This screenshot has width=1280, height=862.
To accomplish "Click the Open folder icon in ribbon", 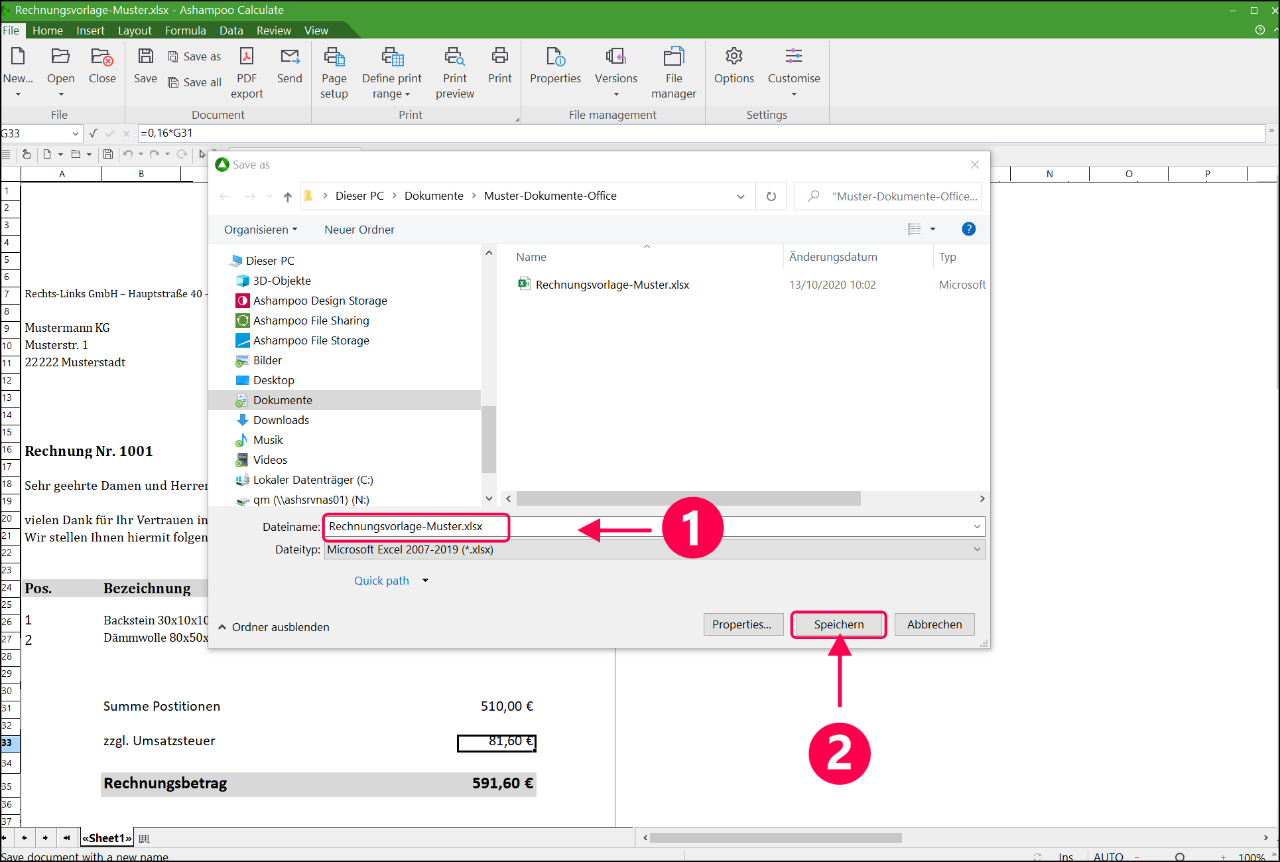I will pyautogui.click(x=60, y=56).
